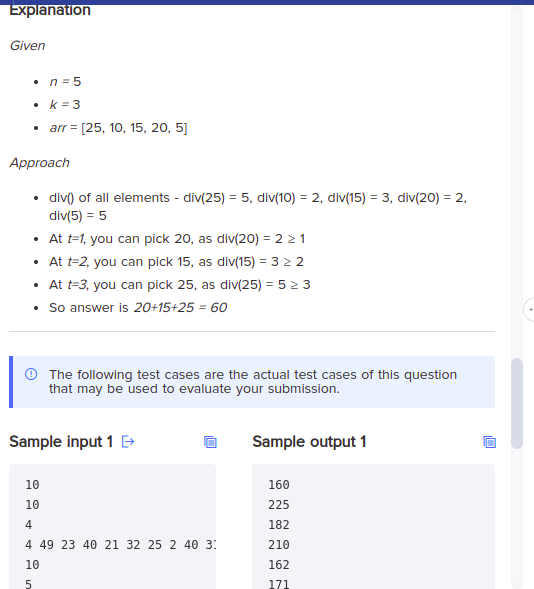Click the Sample input 1 heading text
This screenshot has height=589, width=534.
click(x=61, y=442)
